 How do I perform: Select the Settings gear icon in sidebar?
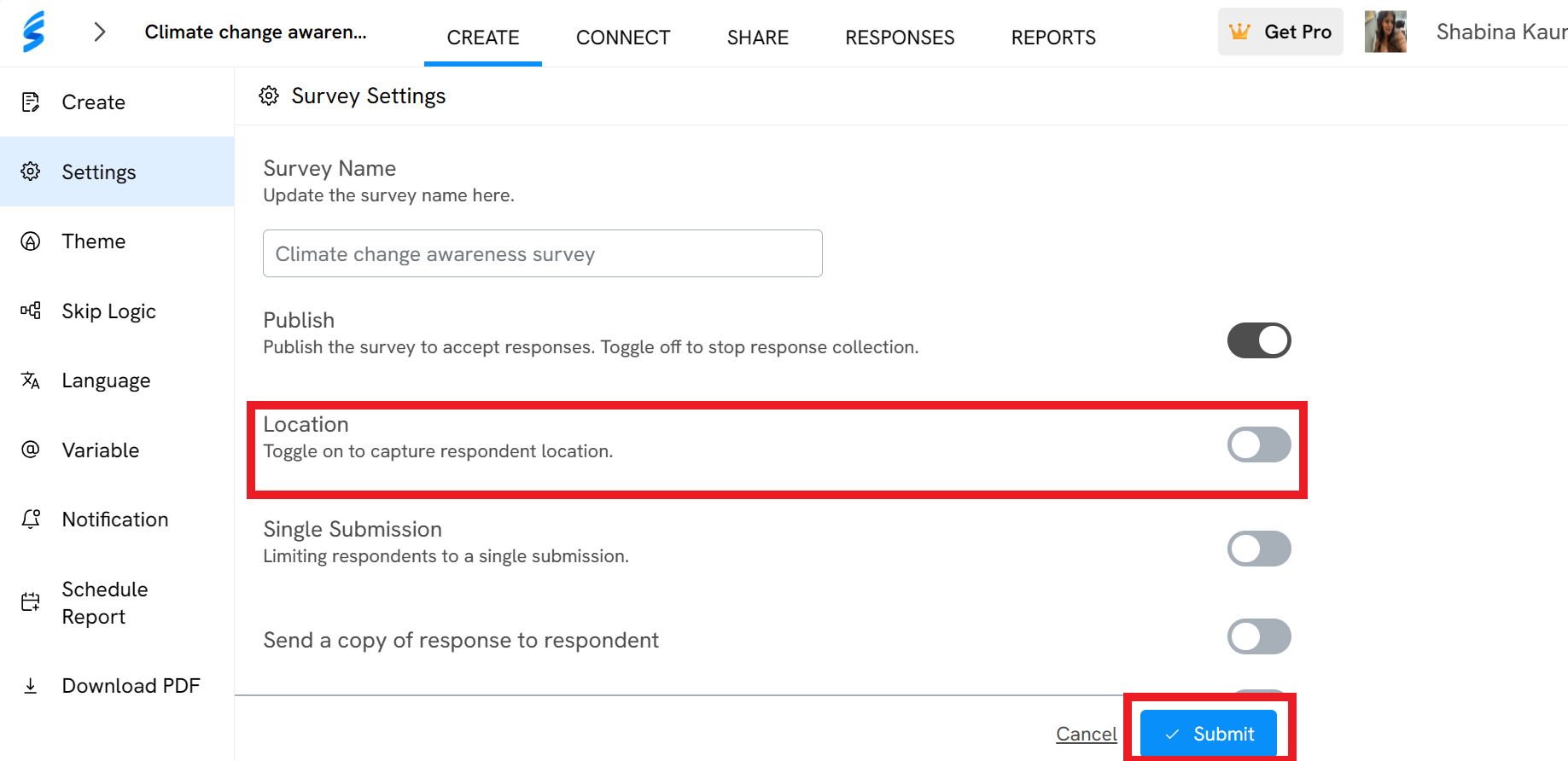pos(31,171)
